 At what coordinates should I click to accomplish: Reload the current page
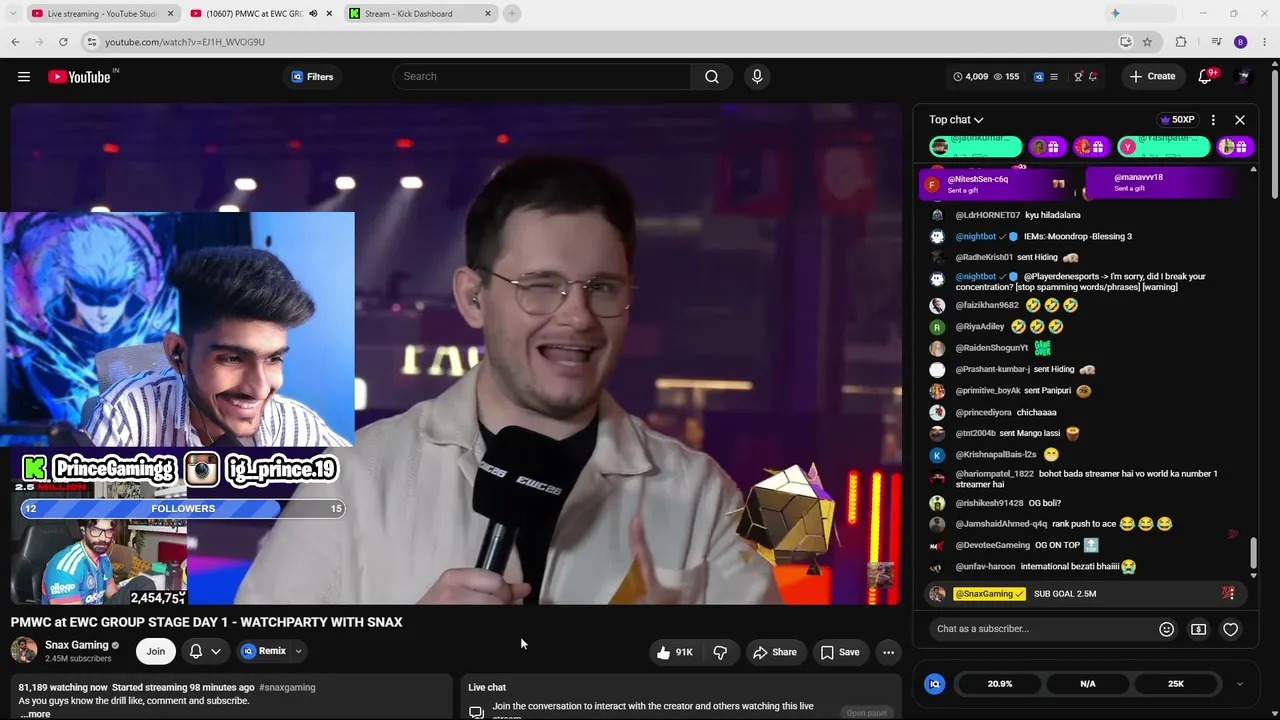(x=63, y=42)
